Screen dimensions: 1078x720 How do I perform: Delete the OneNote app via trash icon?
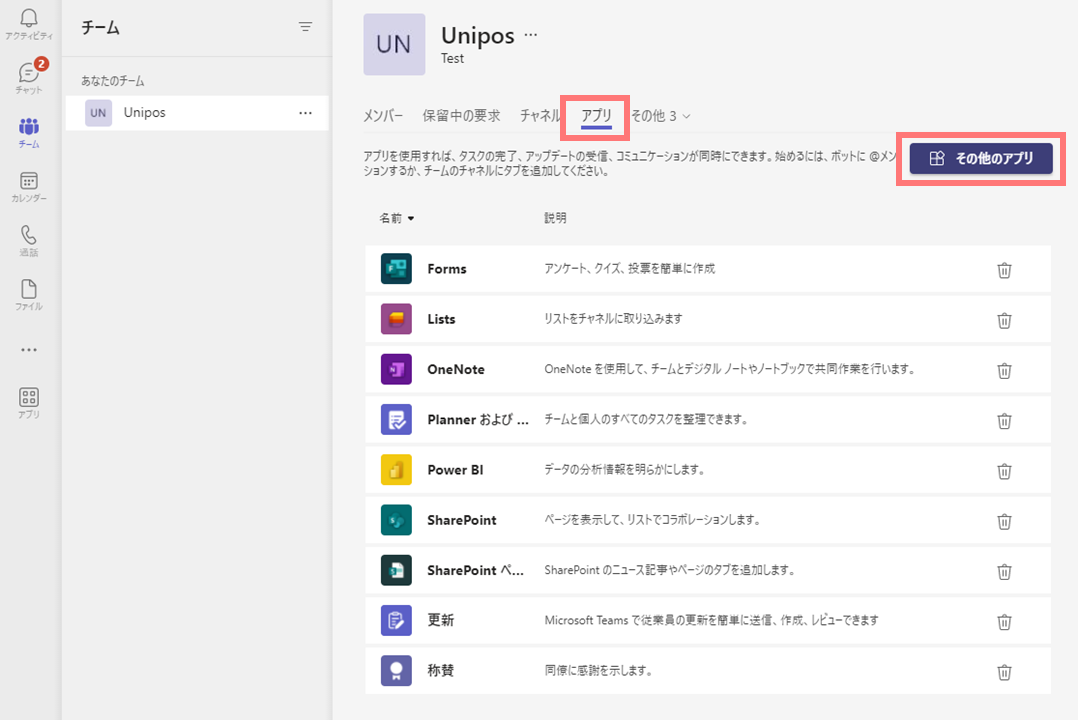coord(1004,371)
